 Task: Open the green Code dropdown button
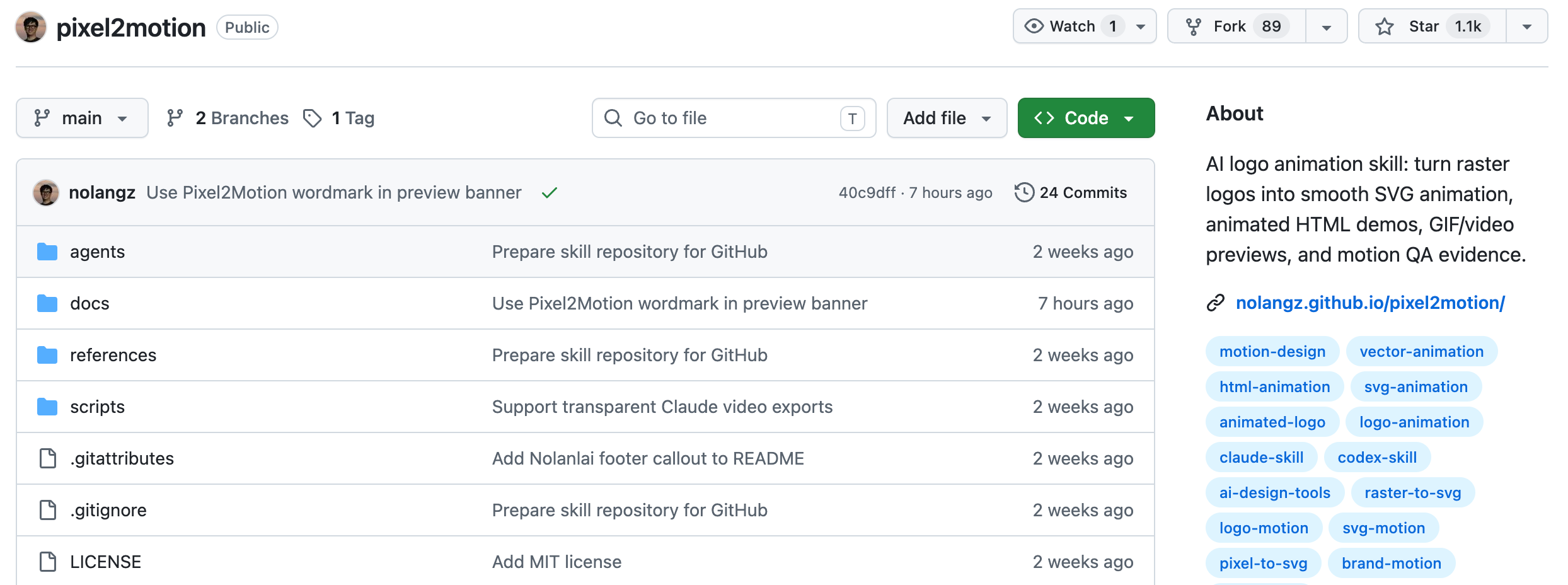tap(1086, 118)
